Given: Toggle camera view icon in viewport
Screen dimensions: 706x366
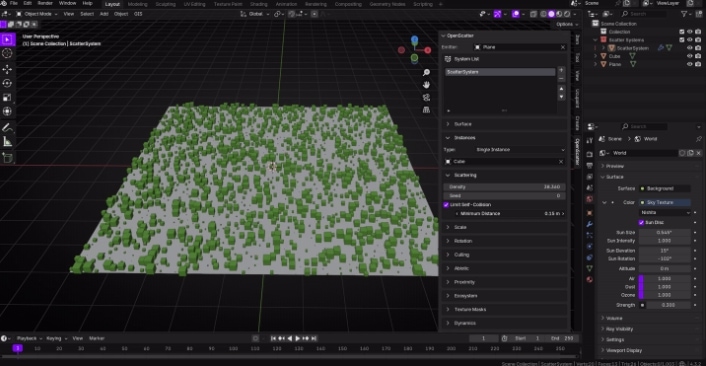Looking at the screenshot, I should [x=426, y=98].
